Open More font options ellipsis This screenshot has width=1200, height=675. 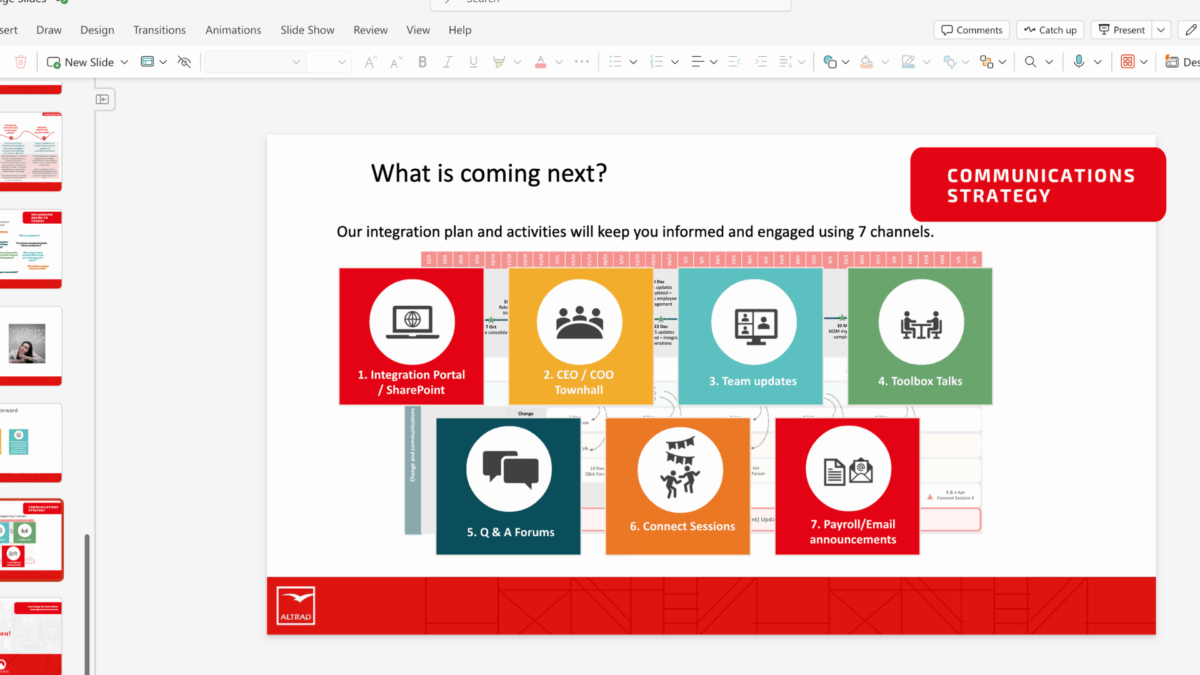tap(582, 62)
